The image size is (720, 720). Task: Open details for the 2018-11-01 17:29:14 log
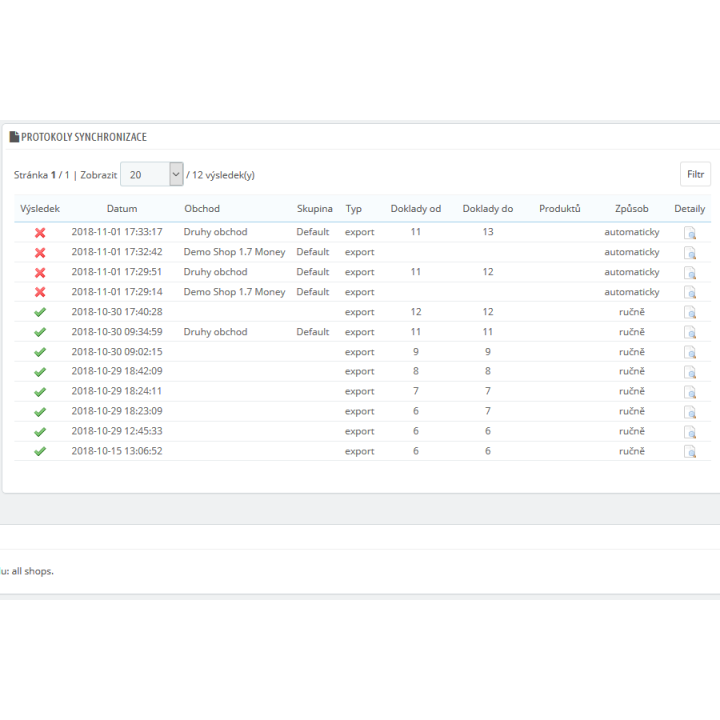point(690,292)
